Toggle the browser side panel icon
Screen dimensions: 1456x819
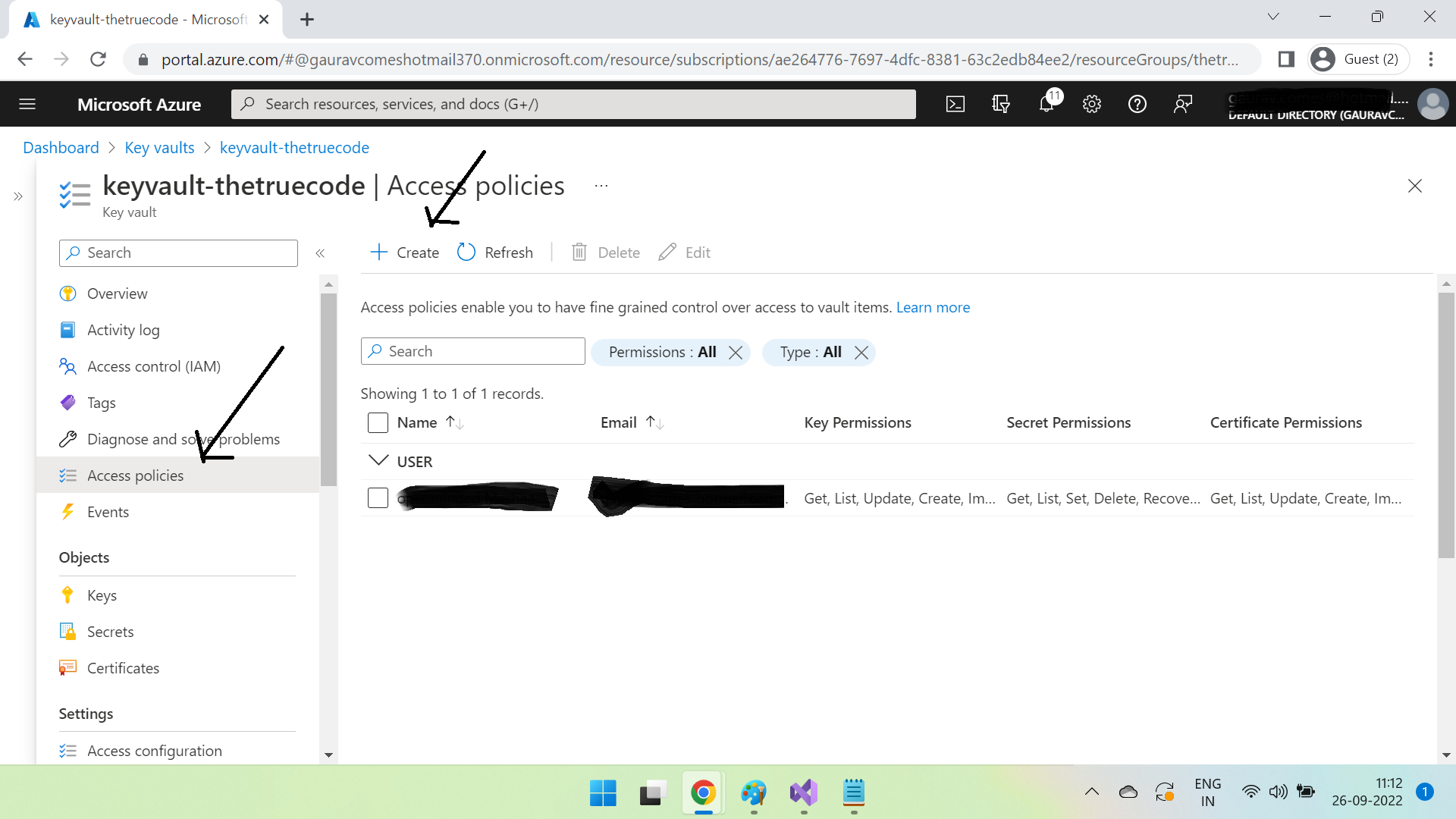tap(1286, 59)
